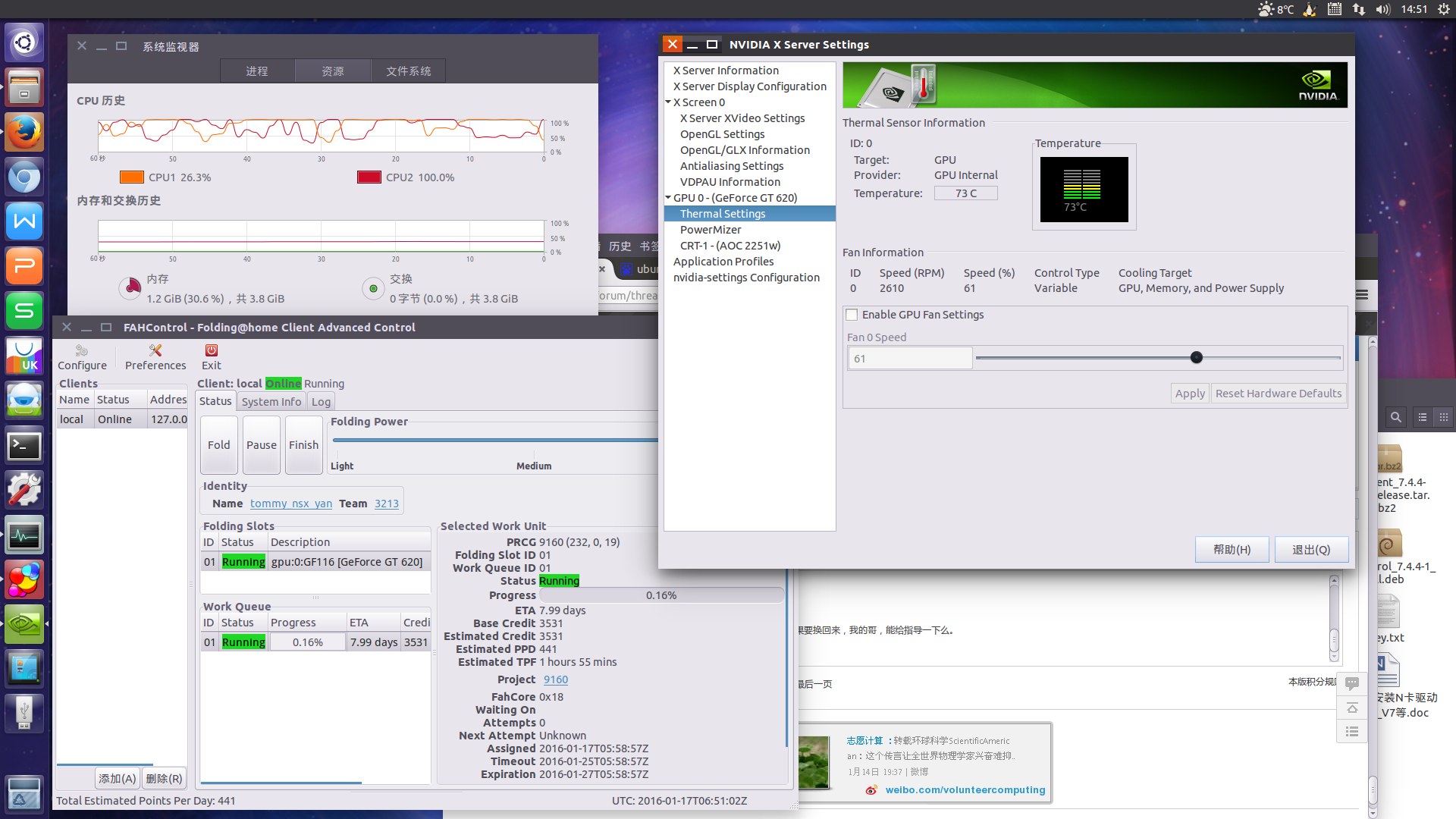Image resolution: width=1456 pixels, height=819 pixels.
Task: Click 删除(R) remove client button
Action: click(x=164, y=779)
